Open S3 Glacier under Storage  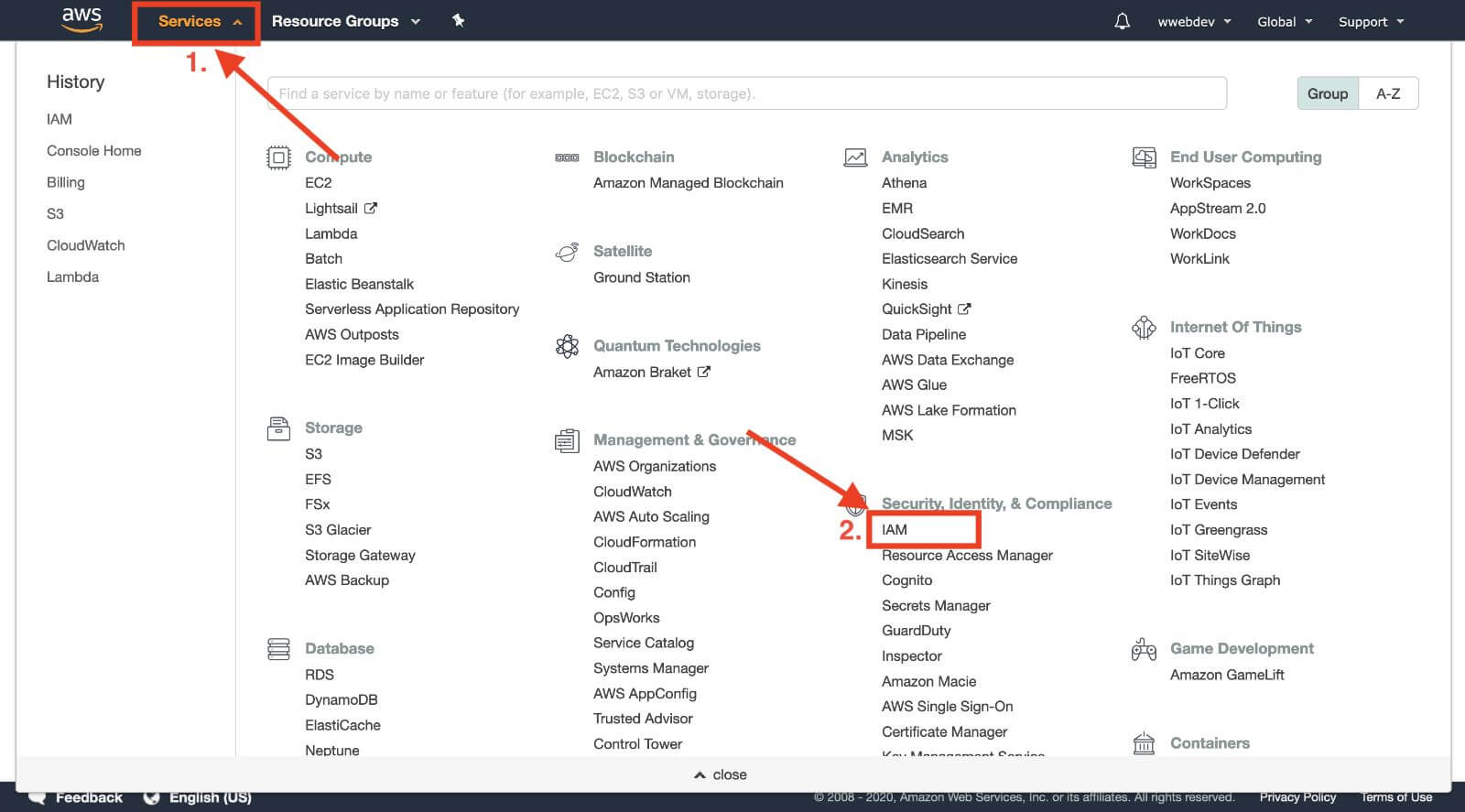click(338, 530)
